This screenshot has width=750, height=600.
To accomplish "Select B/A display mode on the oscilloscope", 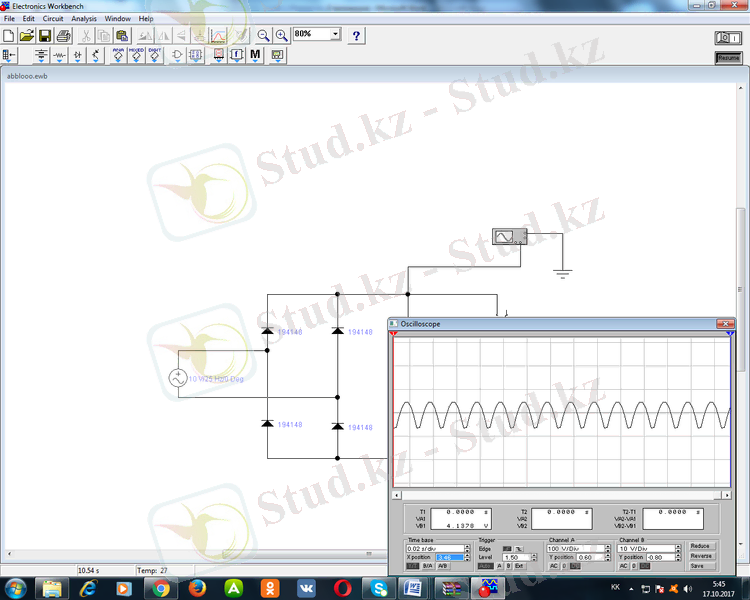I will [427, 566].
